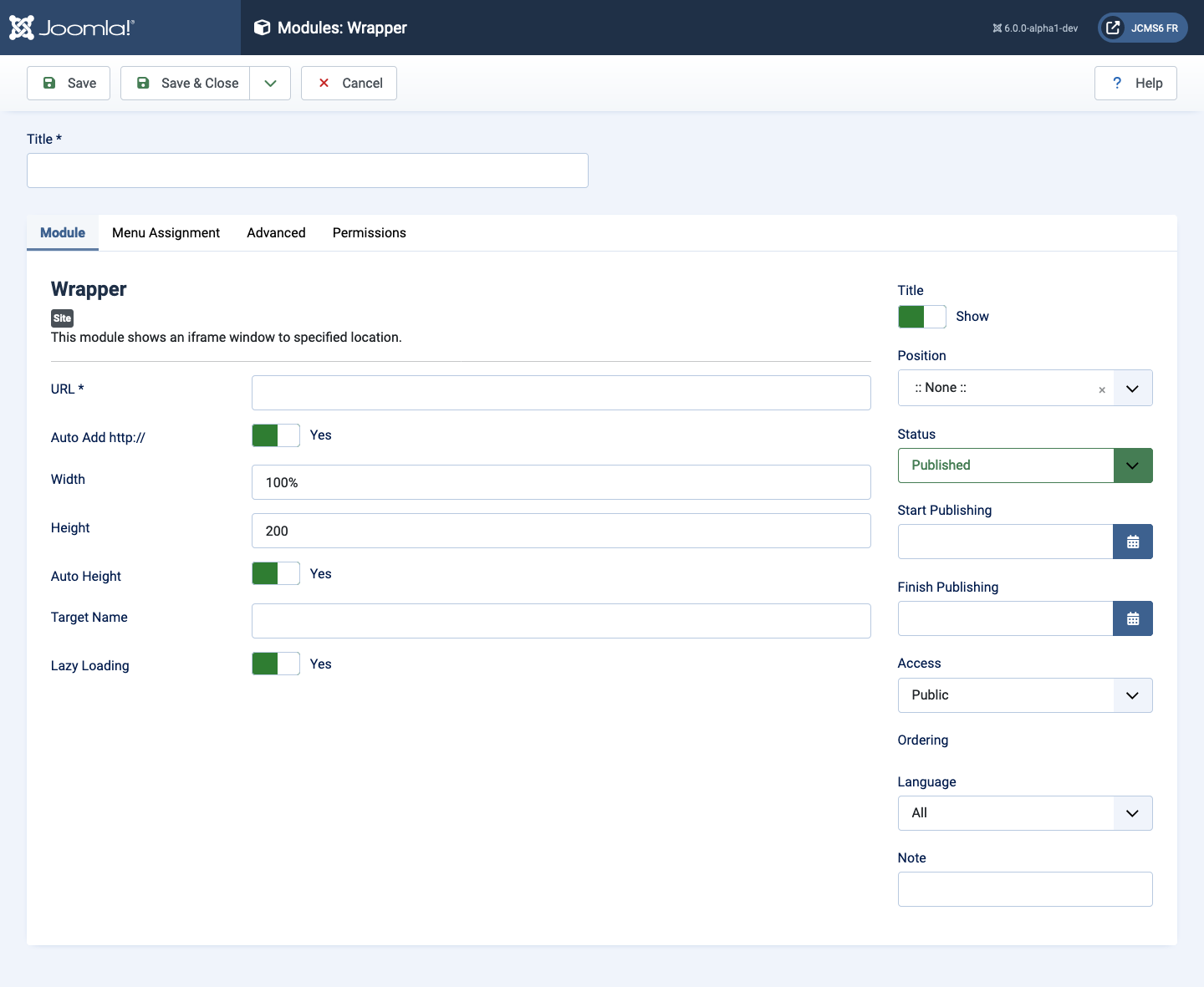
Task: Focus the URL input field
Action: (x=561, y=393)
